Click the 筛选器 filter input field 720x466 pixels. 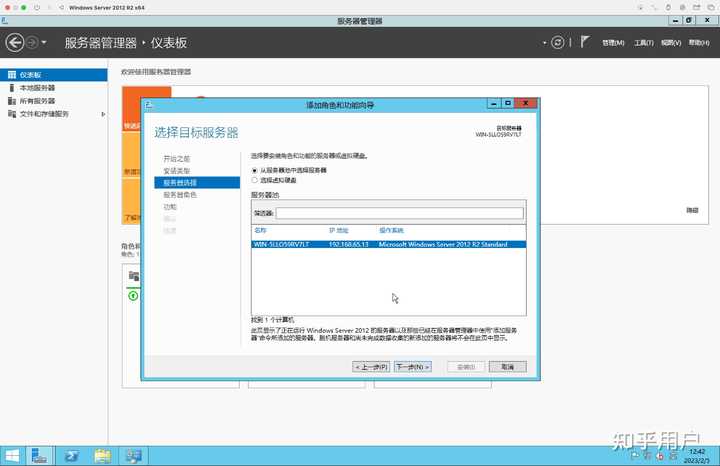(x=399, y=213)
